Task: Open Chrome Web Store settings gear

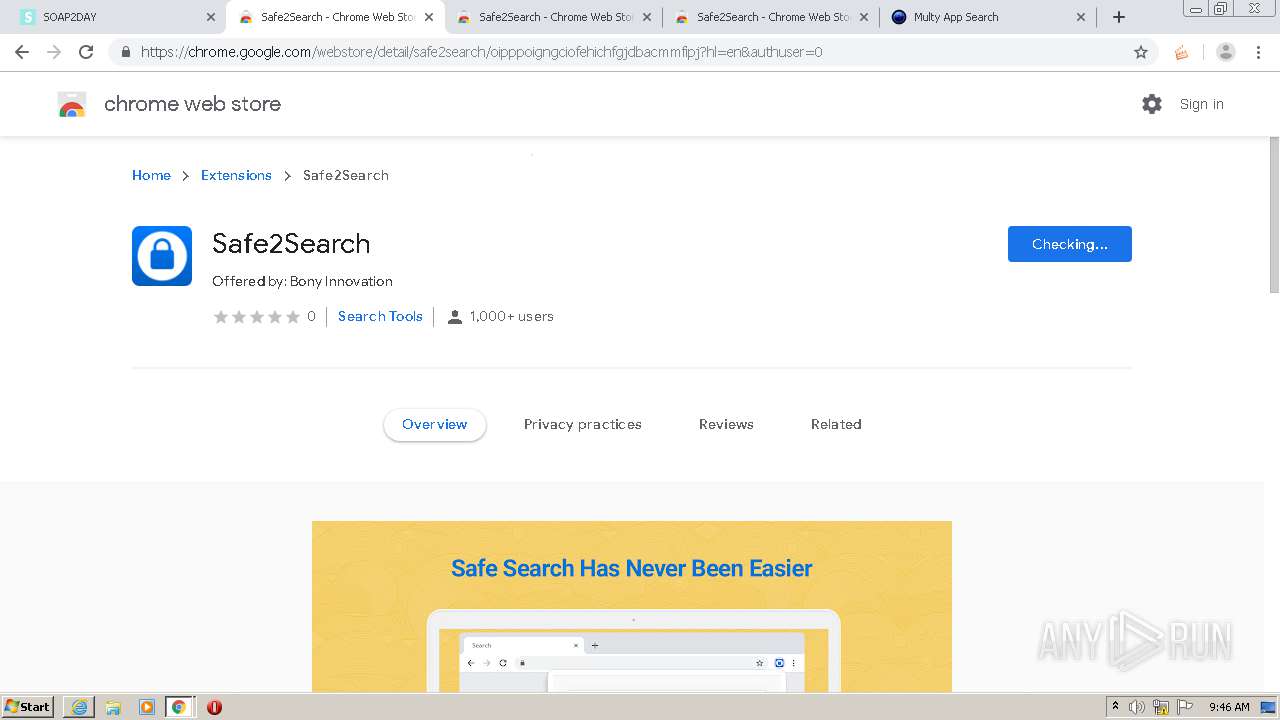Action: click(1152, 104)
